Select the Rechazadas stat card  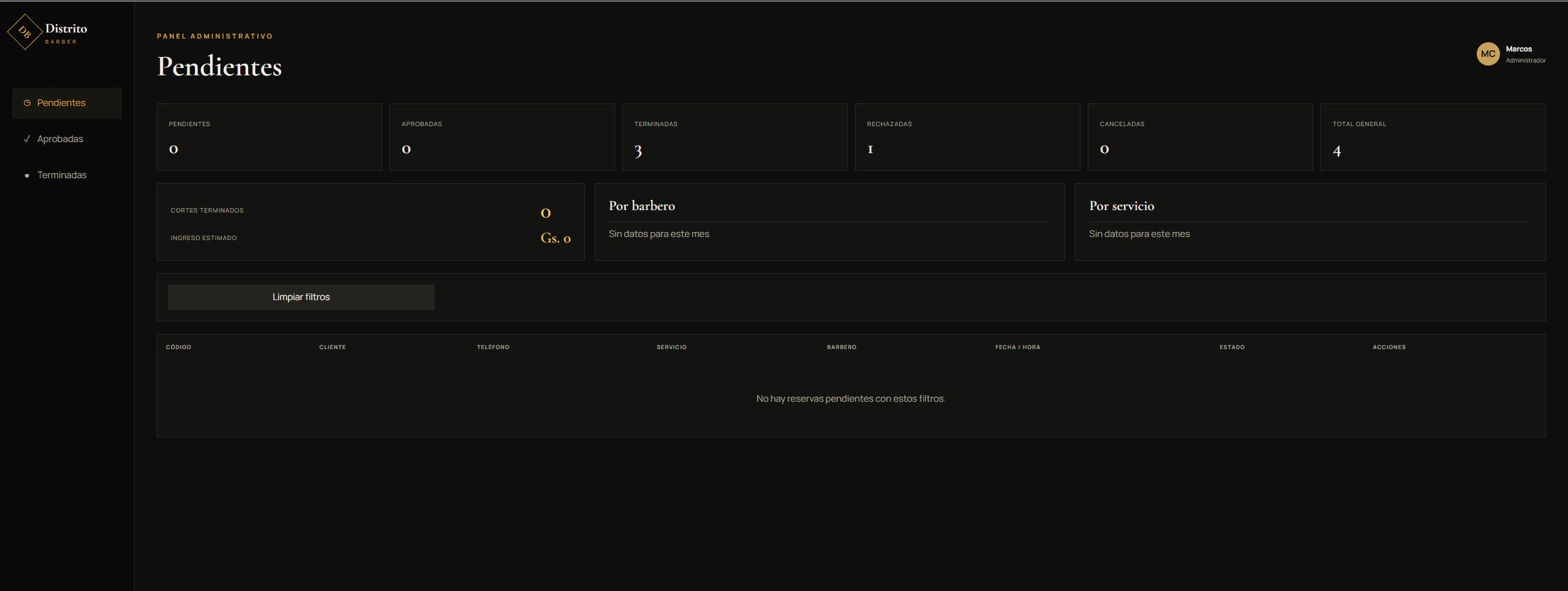click(968, 137)
